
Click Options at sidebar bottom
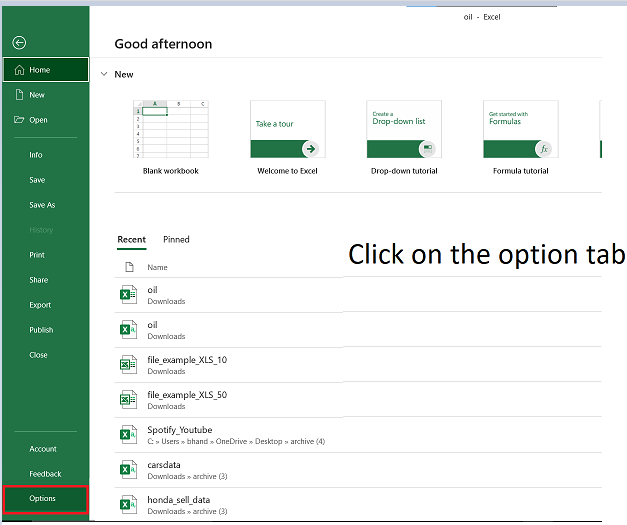[x=45, y=499]
